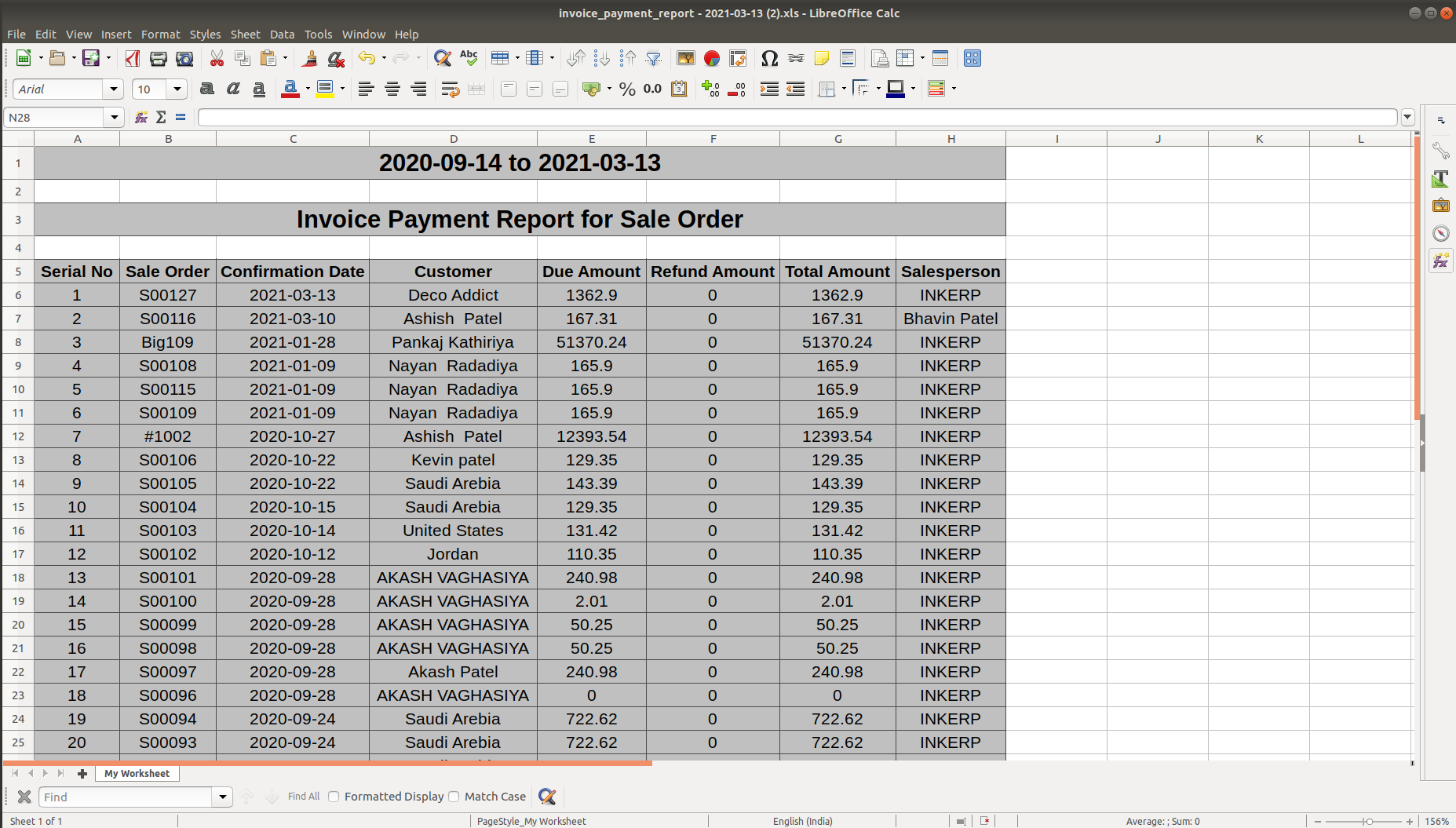Click the zoom in plus button
Image resolution: width=1456 pixels, height=828 pixels.
point(1409,822)
